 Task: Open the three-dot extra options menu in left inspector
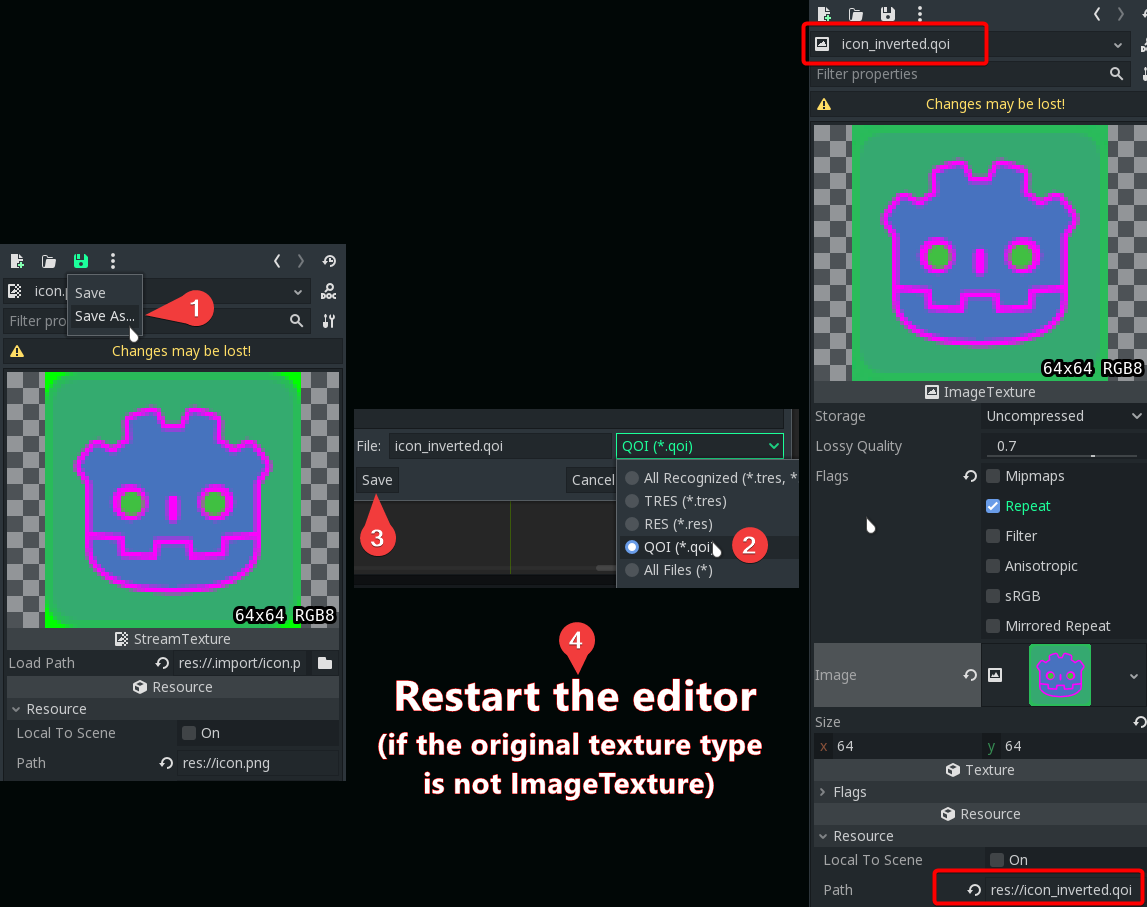[113, 261]
